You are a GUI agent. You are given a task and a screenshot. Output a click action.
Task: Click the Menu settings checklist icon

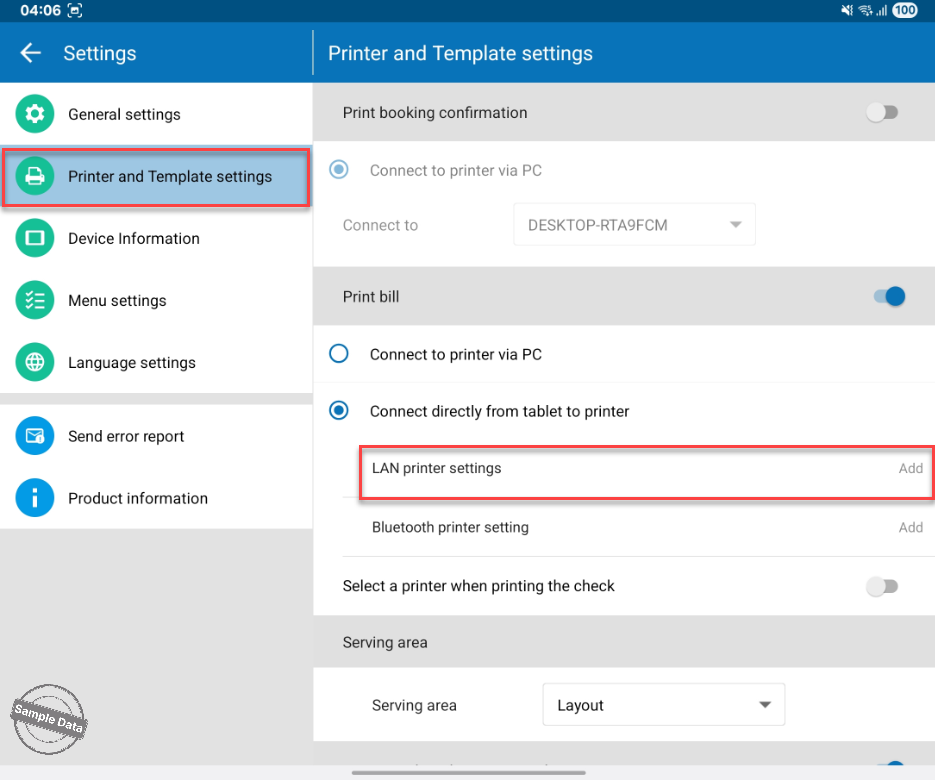point(35,300)
